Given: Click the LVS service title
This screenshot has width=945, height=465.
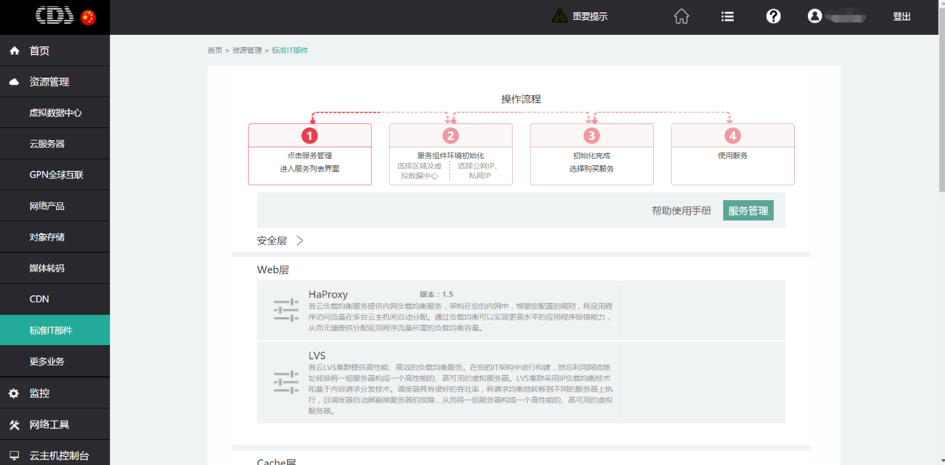Looking at the screenshot, I should [x=316, y=356].
